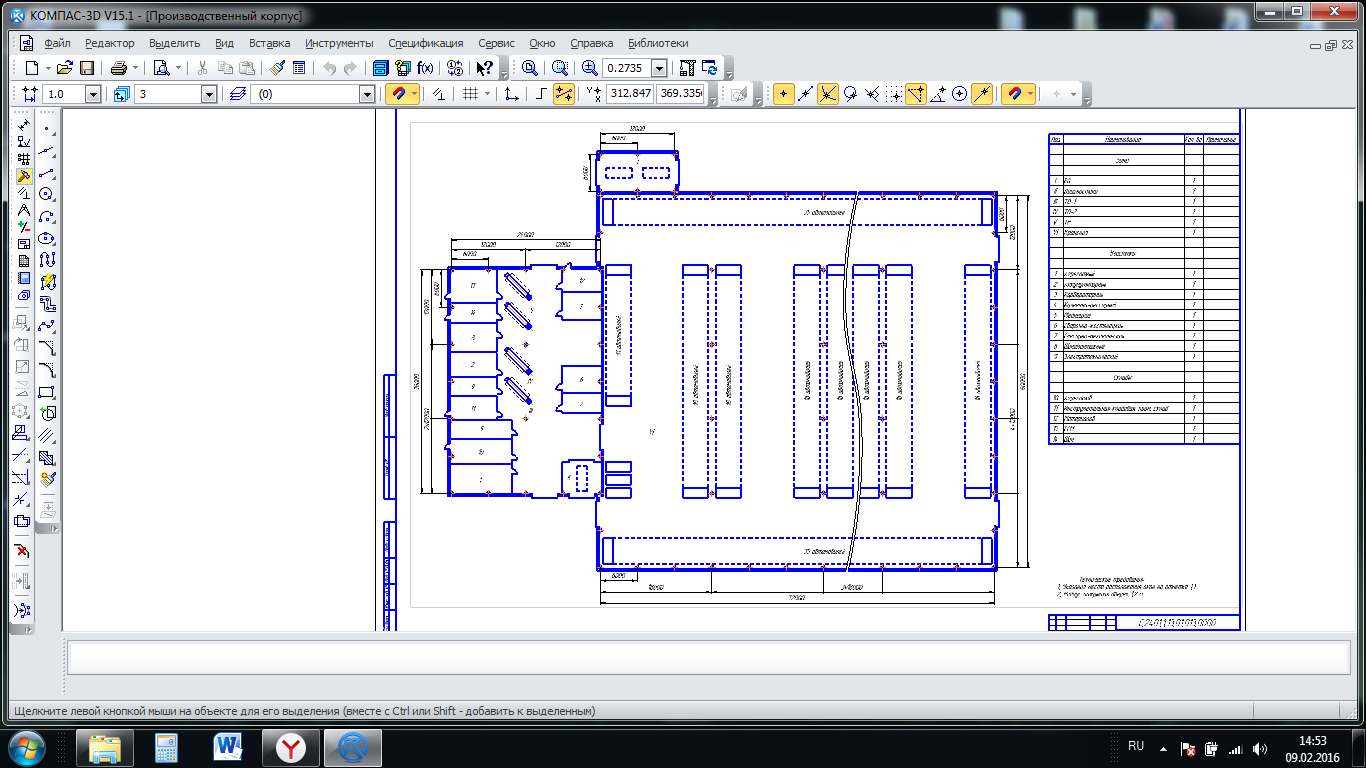Open the f(x) variables panel
Viewport: 1366px width, 768px height.
pyautogui.click(x=425, y=68)
